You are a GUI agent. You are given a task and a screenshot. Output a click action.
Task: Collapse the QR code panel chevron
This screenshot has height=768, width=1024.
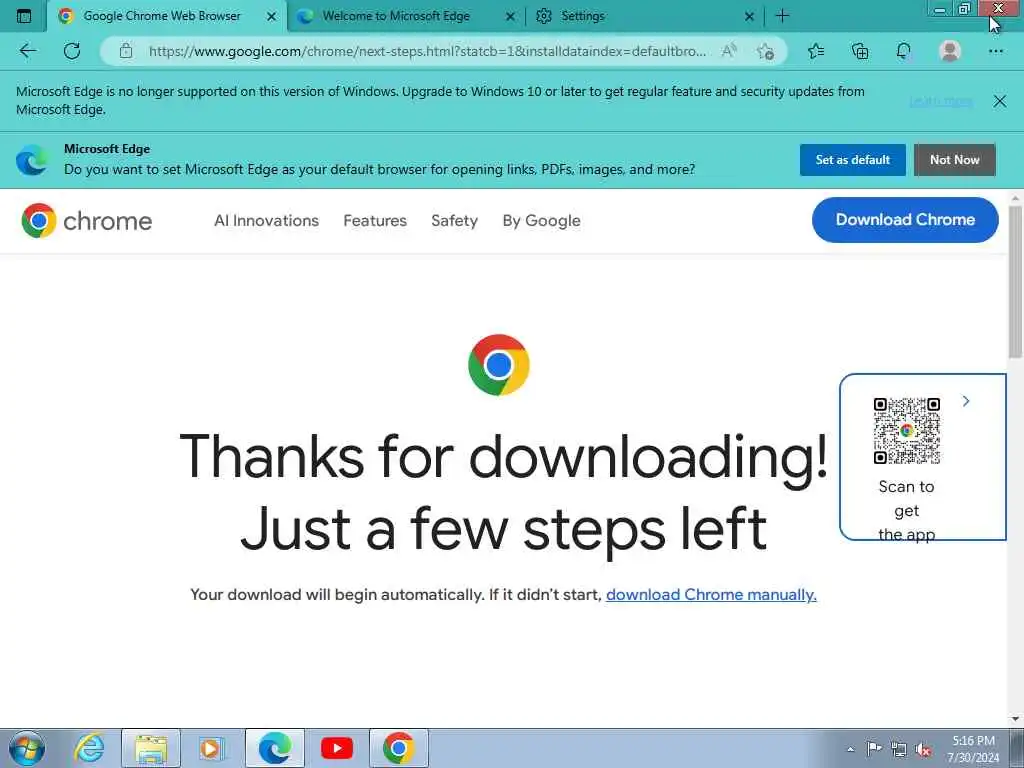[x=966, y=401]
